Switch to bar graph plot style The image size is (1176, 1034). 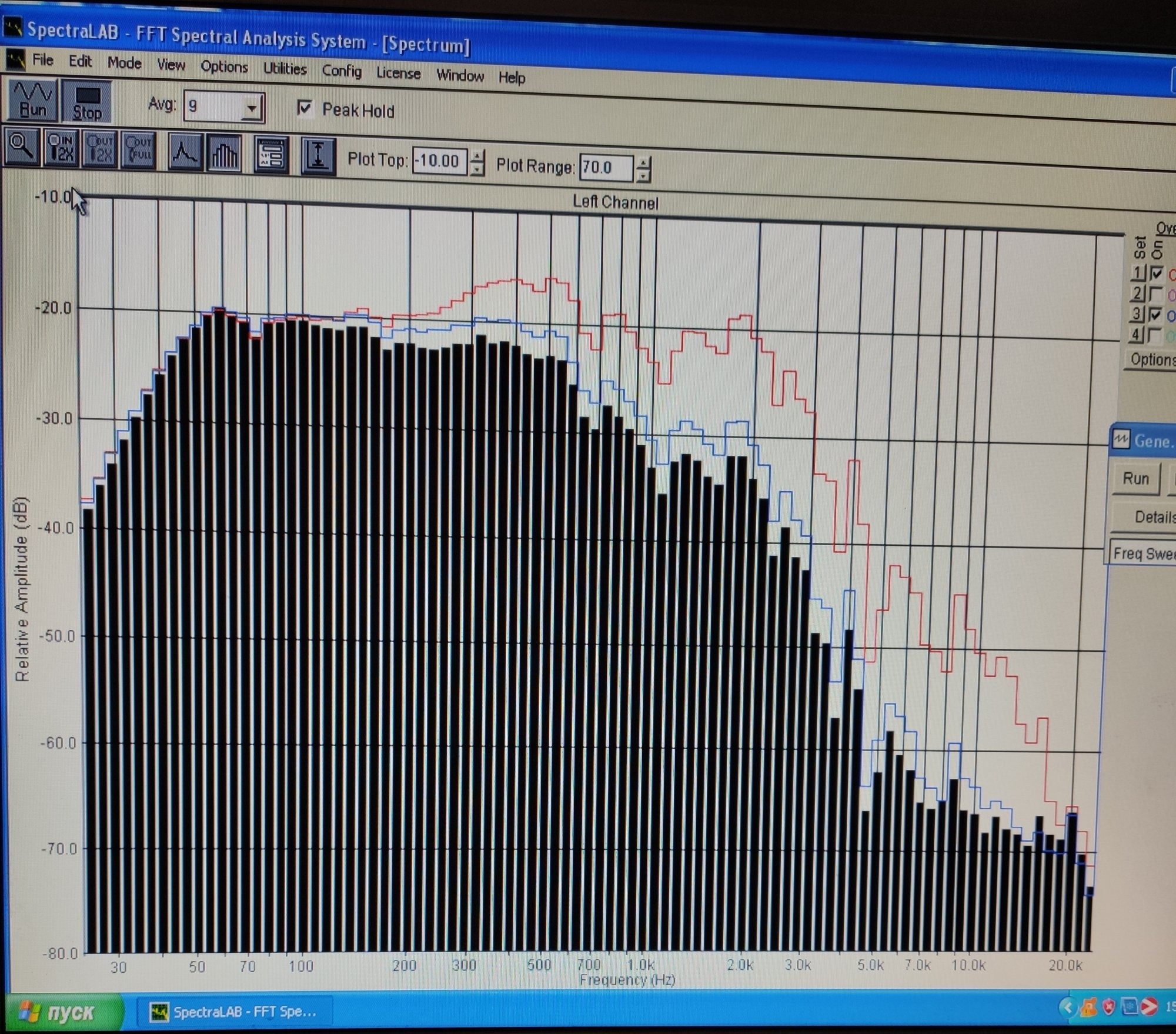click(224, 154)
